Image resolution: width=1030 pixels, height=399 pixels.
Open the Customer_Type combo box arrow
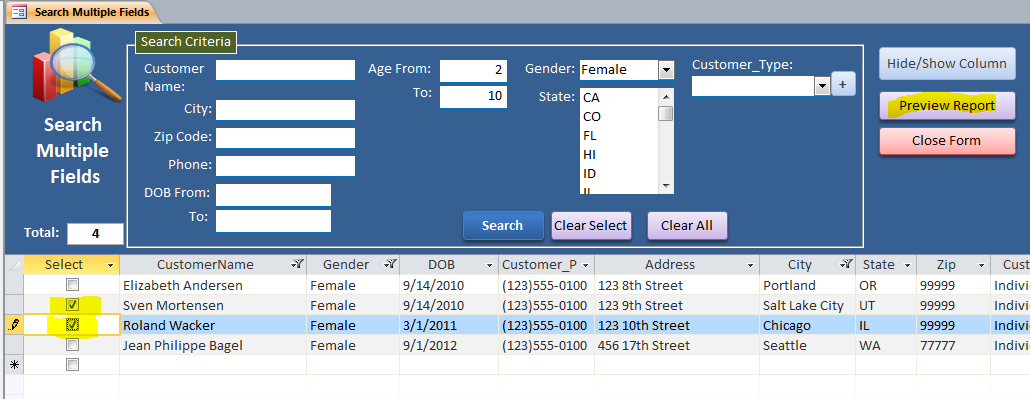point(822,86)
